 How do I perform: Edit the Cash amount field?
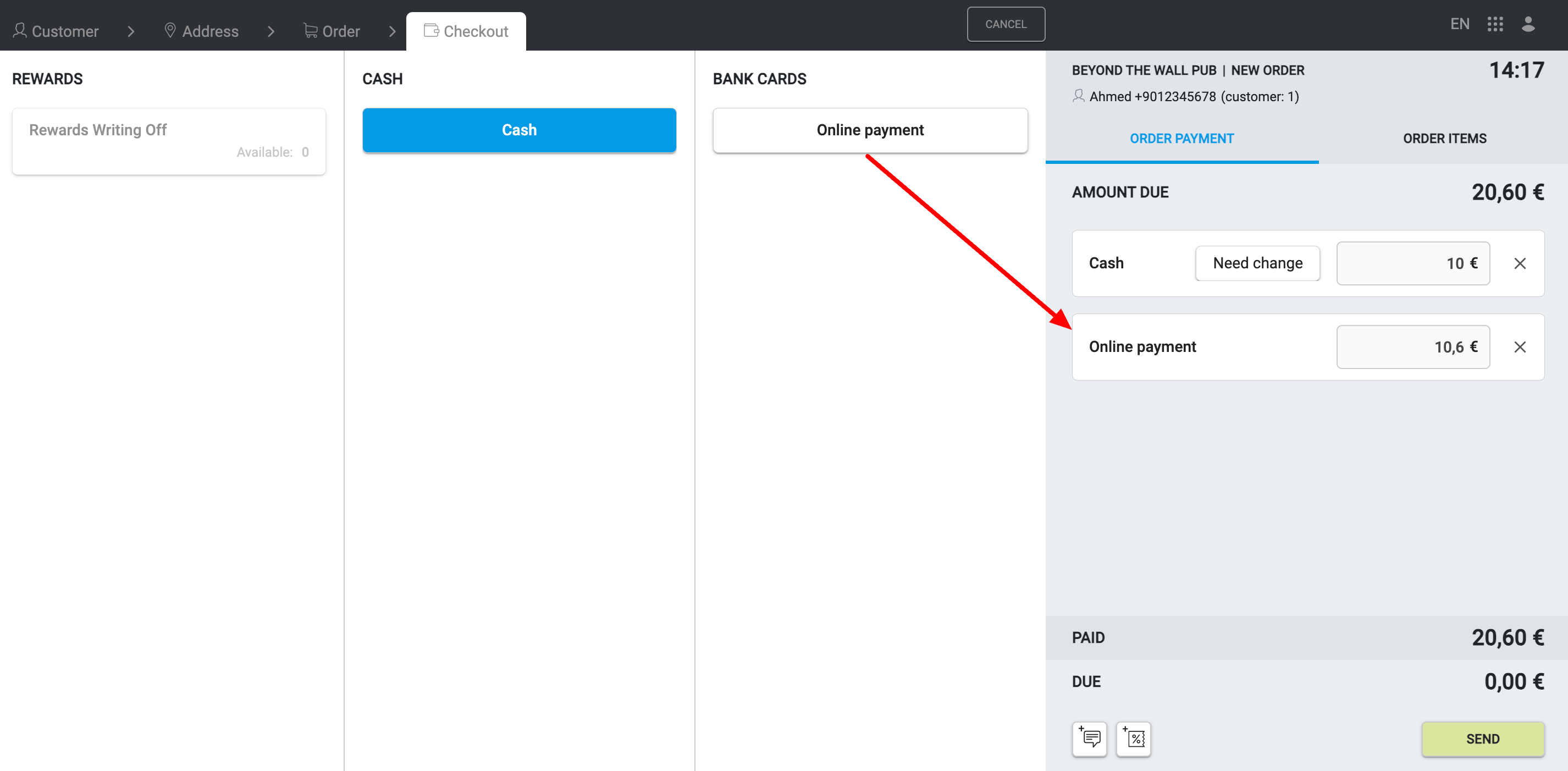tap(1412, 263)
